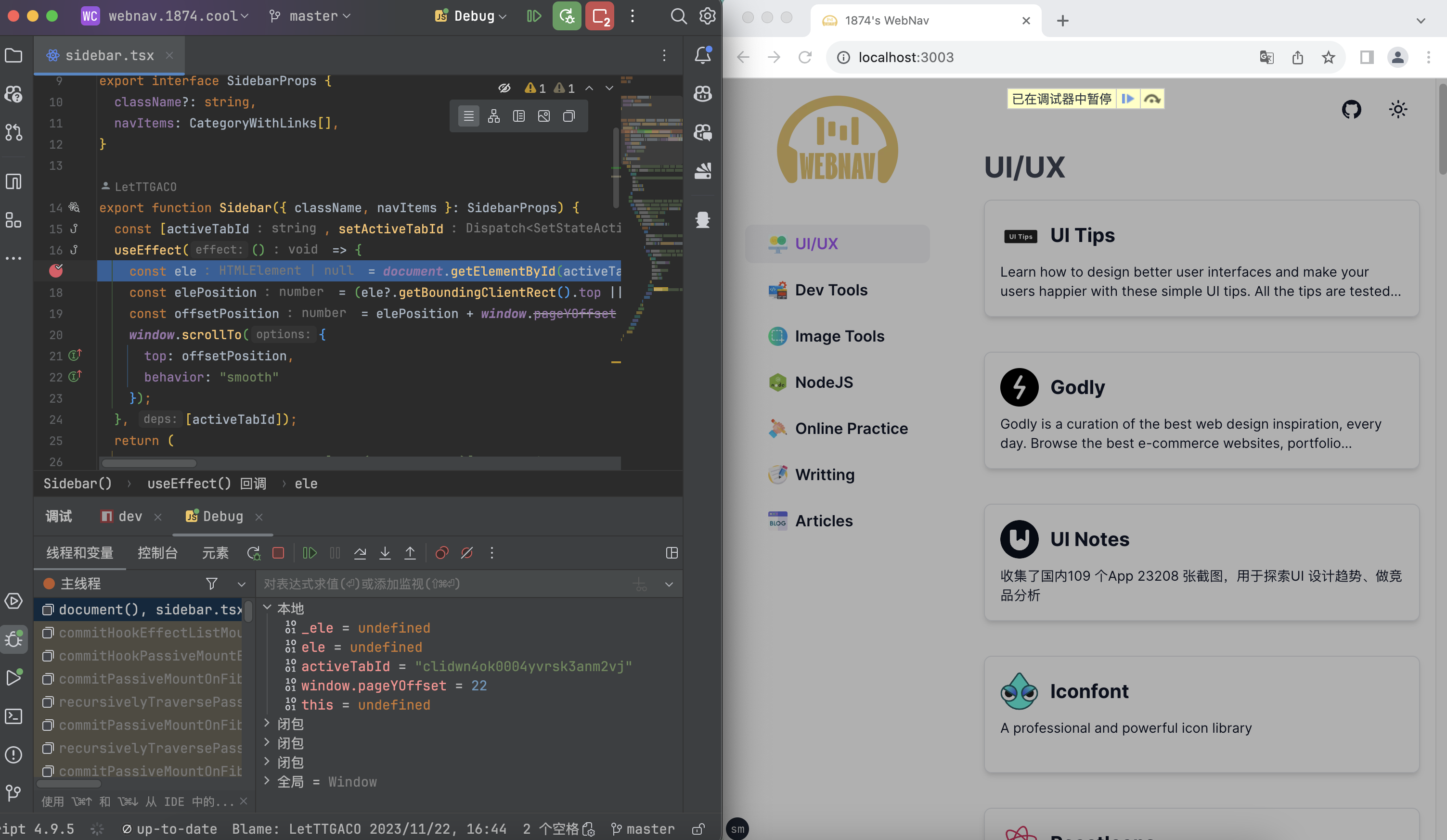Open the Notifications bell icon

pos(703,55)
